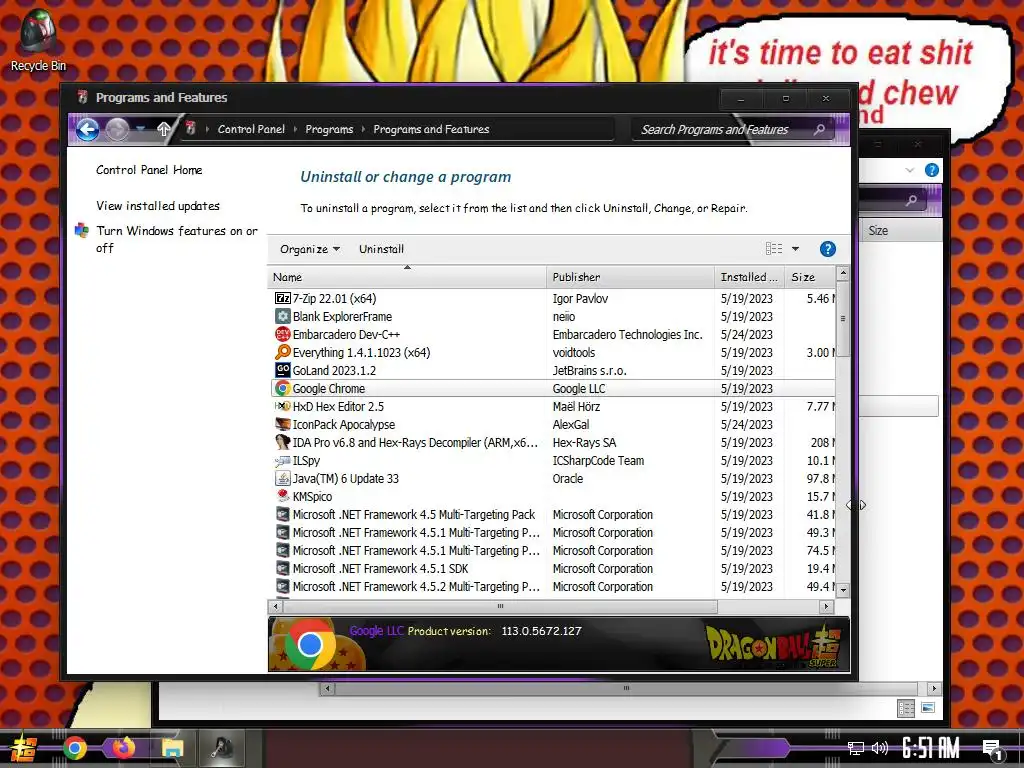Sort by the Size column header
Viewport: 1024px width, 768px height.
click(810, 277)
